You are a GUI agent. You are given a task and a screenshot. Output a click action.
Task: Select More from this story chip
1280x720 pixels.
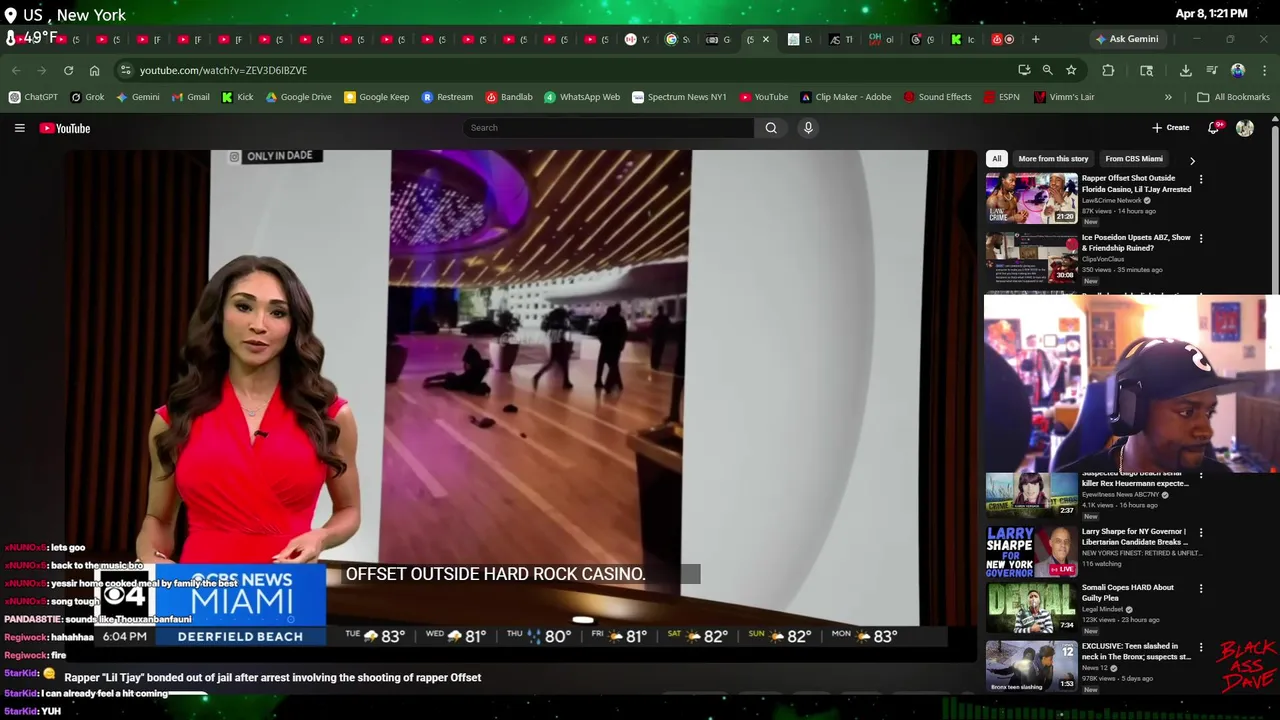pos(1053,159)
